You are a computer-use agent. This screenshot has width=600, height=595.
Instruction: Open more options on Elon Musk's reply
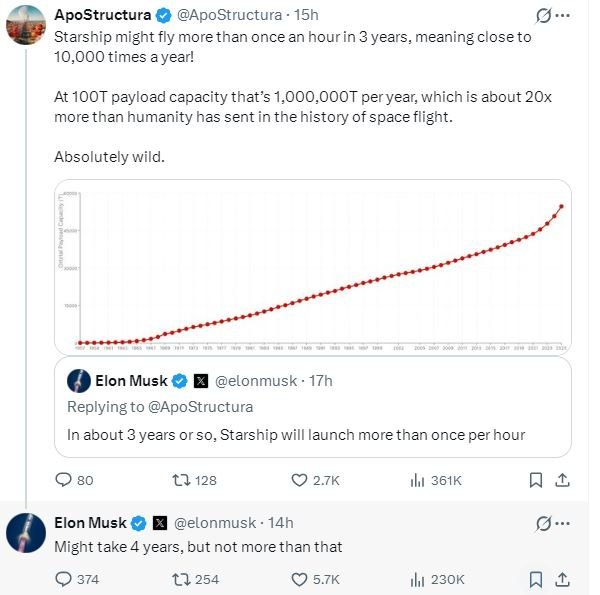click(x=566, y=523)
